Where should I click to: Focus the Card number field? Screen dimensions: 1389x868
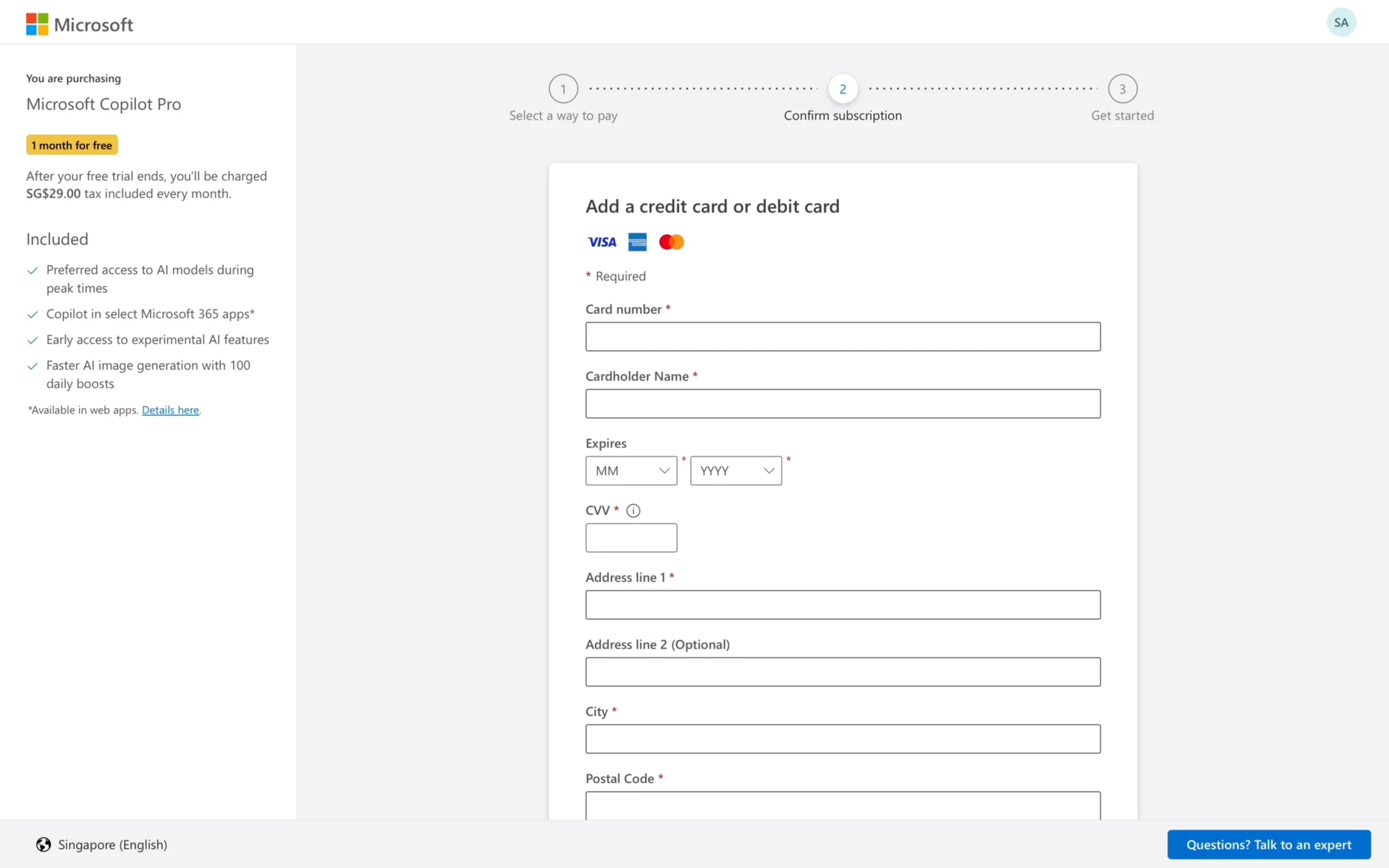point(842,337)
